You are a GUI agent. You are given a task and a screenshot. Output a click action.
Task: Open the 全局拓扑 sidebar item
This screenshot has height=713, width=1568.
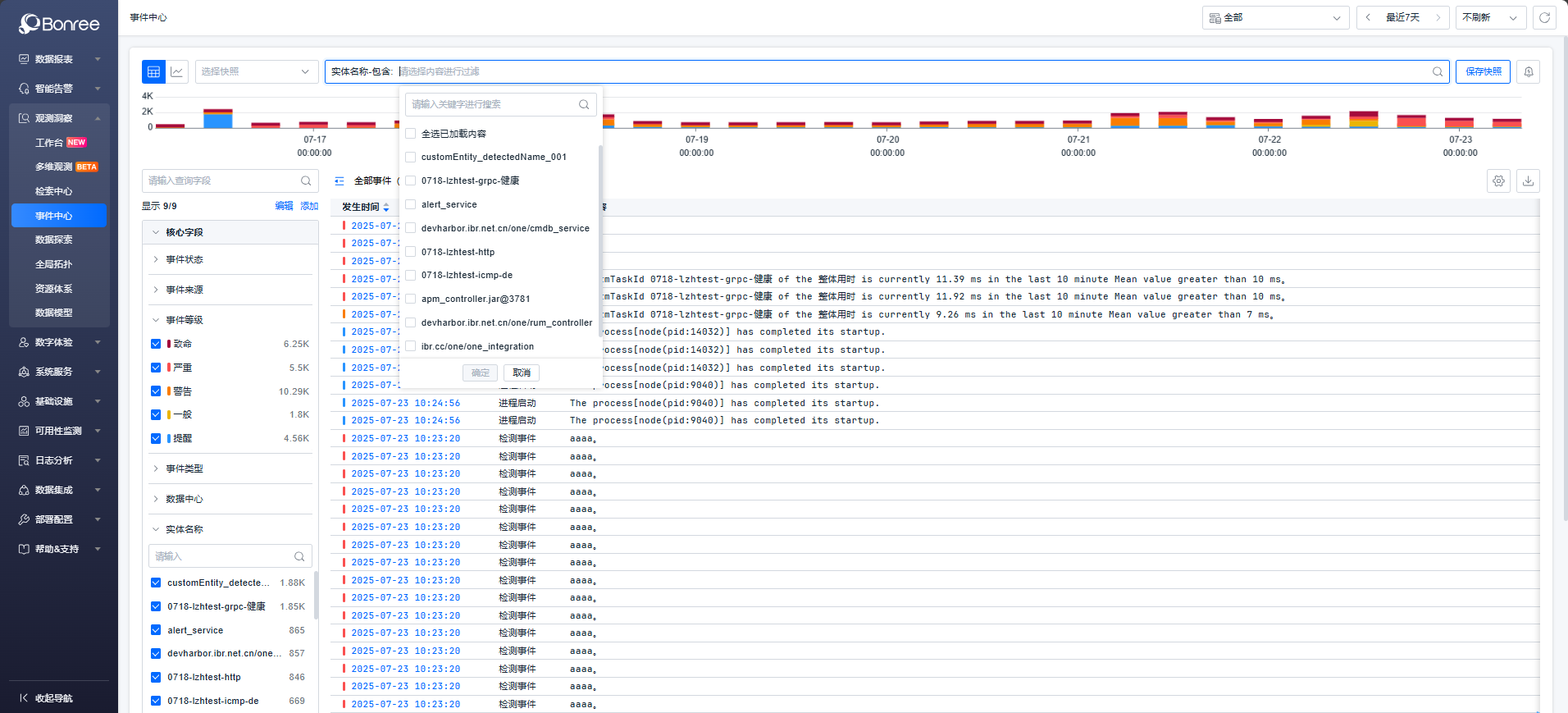coord(54,264)
